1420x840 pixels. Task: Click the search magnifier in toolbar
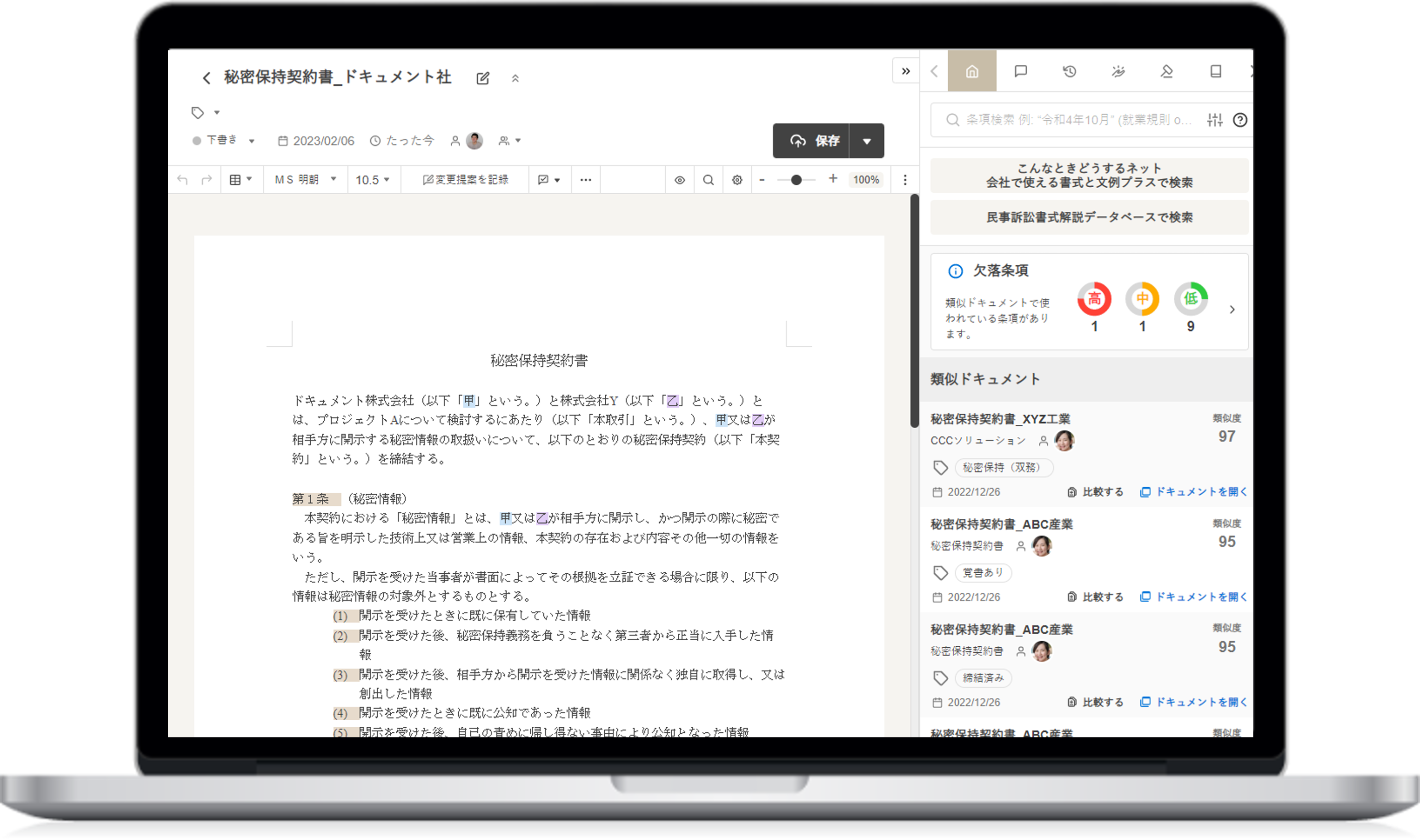tap(708, 180)
